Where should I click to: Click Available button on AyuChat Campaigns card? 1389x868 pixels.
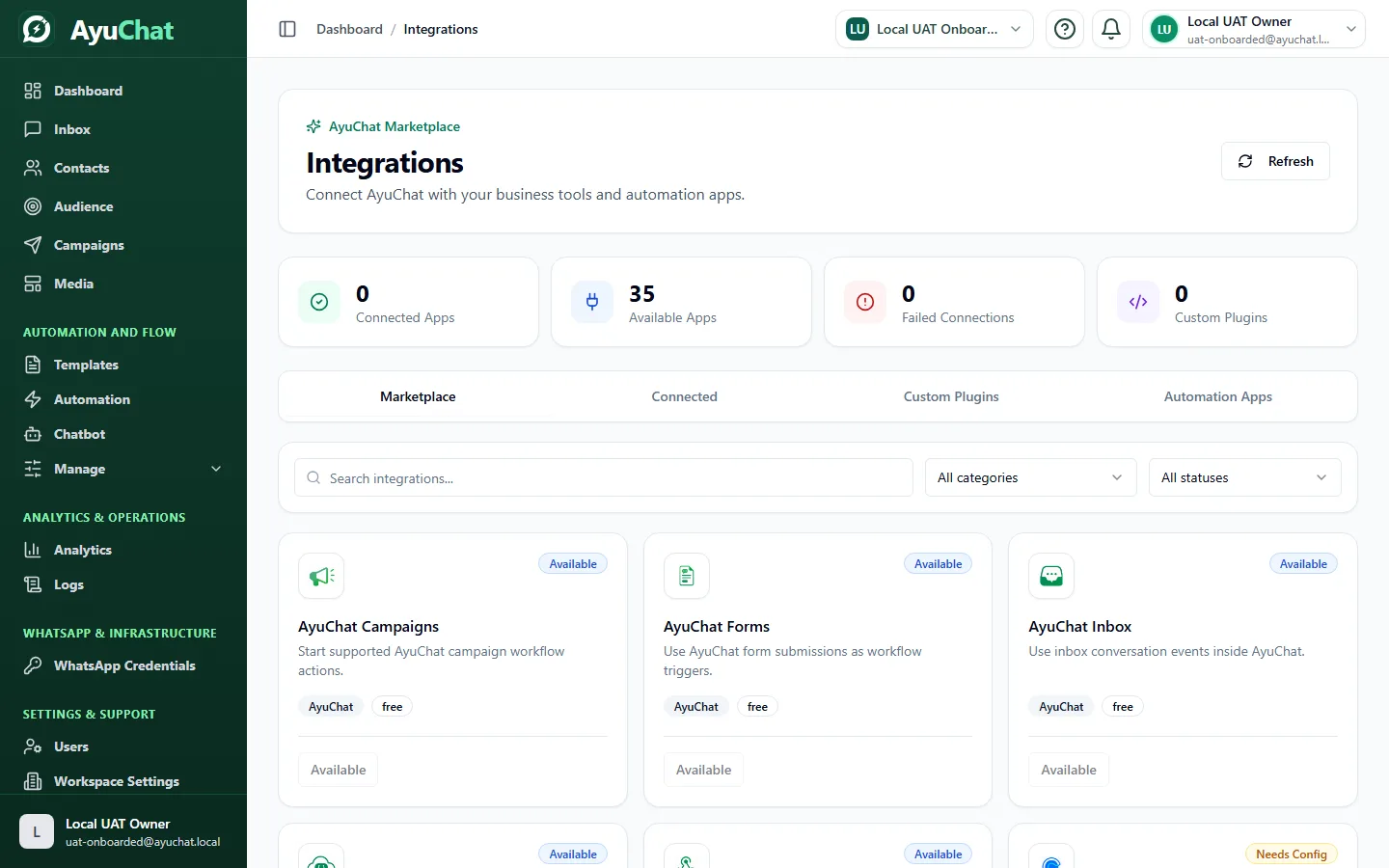click(x=338, y=770)
